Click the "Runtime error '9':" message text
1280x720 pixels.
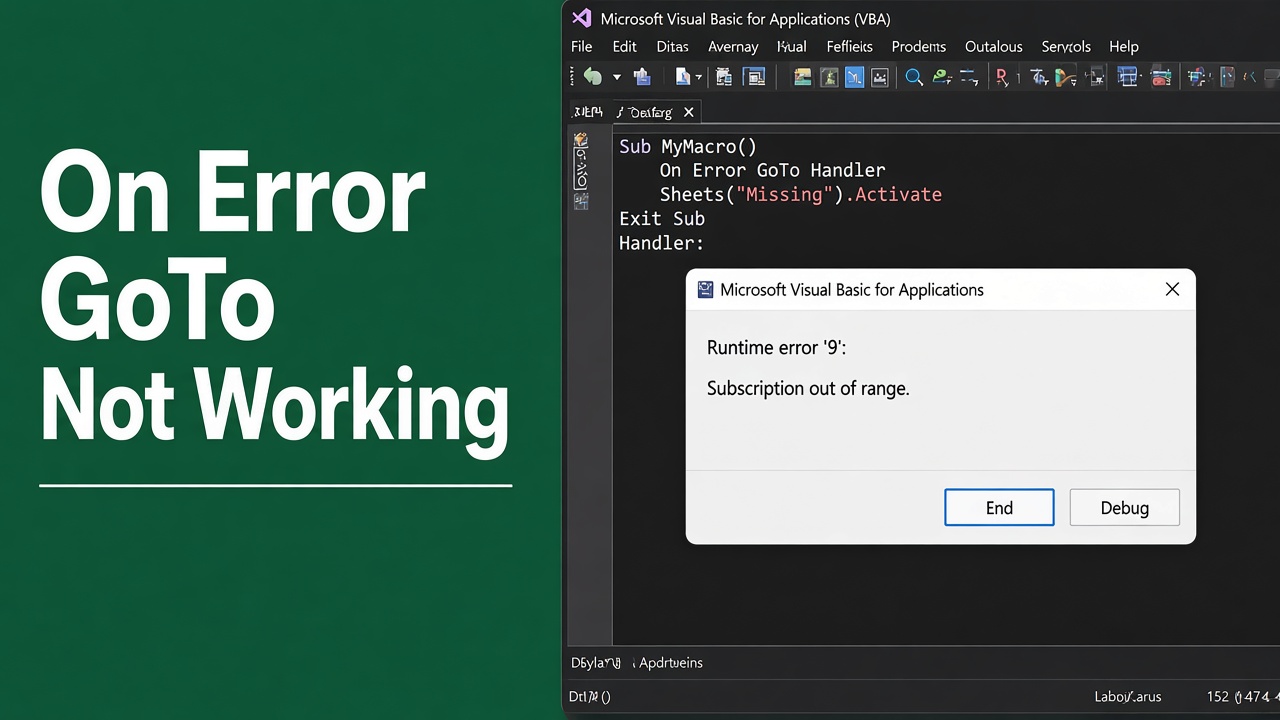click(777, 347)
